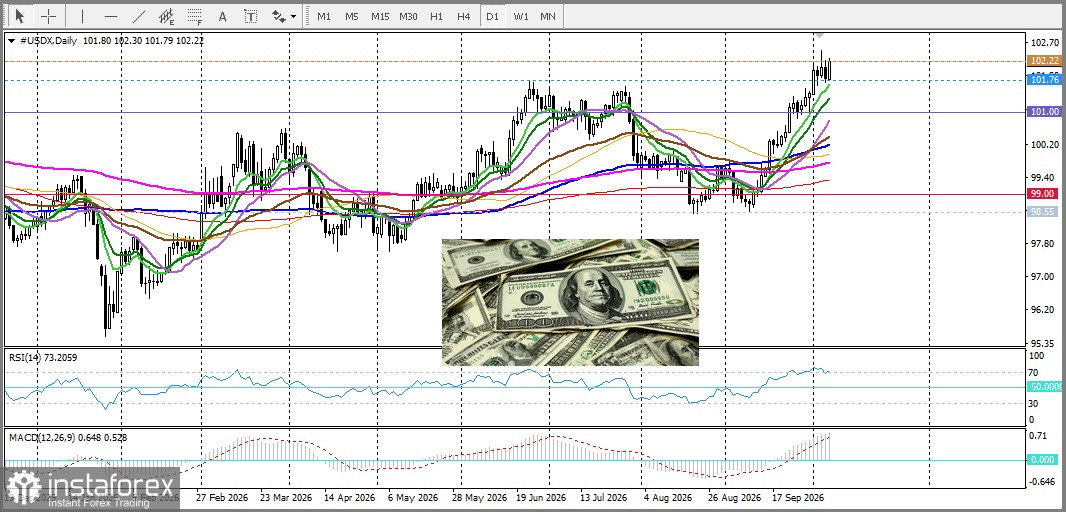The height and width of the screenshot is (512, 1066).
Task: Collapse the #USDX,Daily chart title triangle
Action: [x=11, y=41]
